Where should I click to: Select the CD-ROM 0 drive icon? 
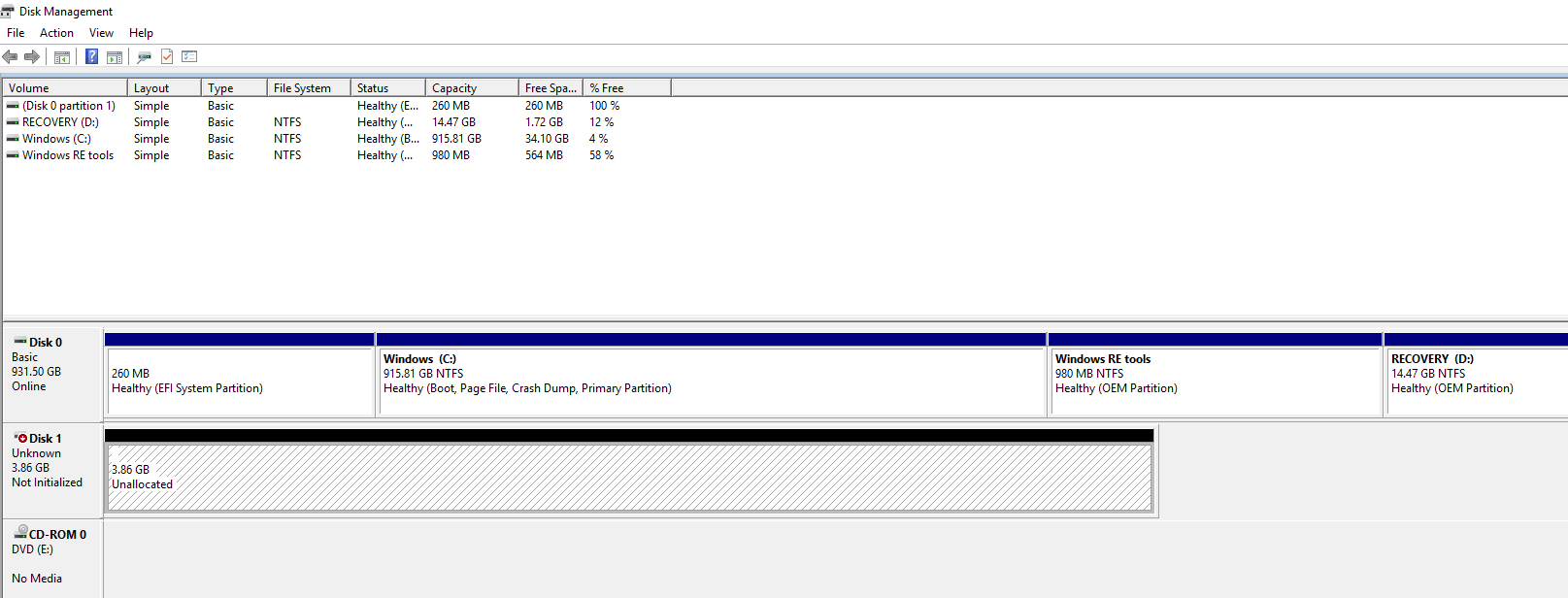tap(20, 533)
